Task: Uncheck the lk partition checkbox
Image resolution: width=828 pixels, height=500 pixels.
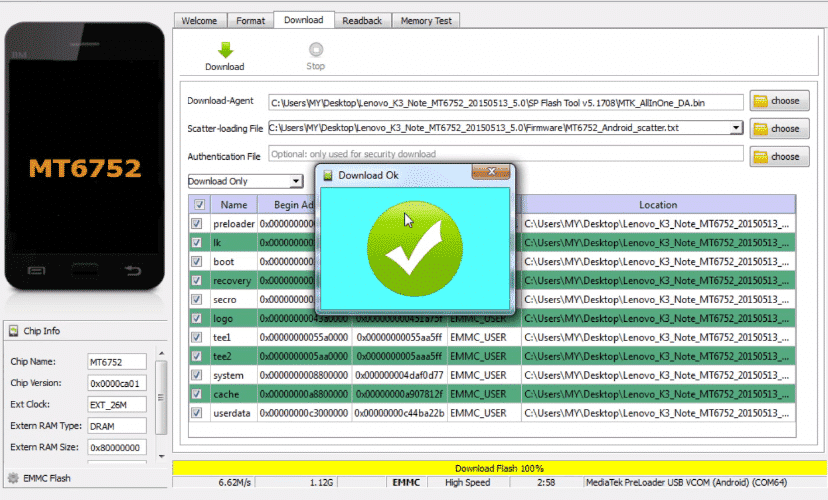Action: (196, 242)
